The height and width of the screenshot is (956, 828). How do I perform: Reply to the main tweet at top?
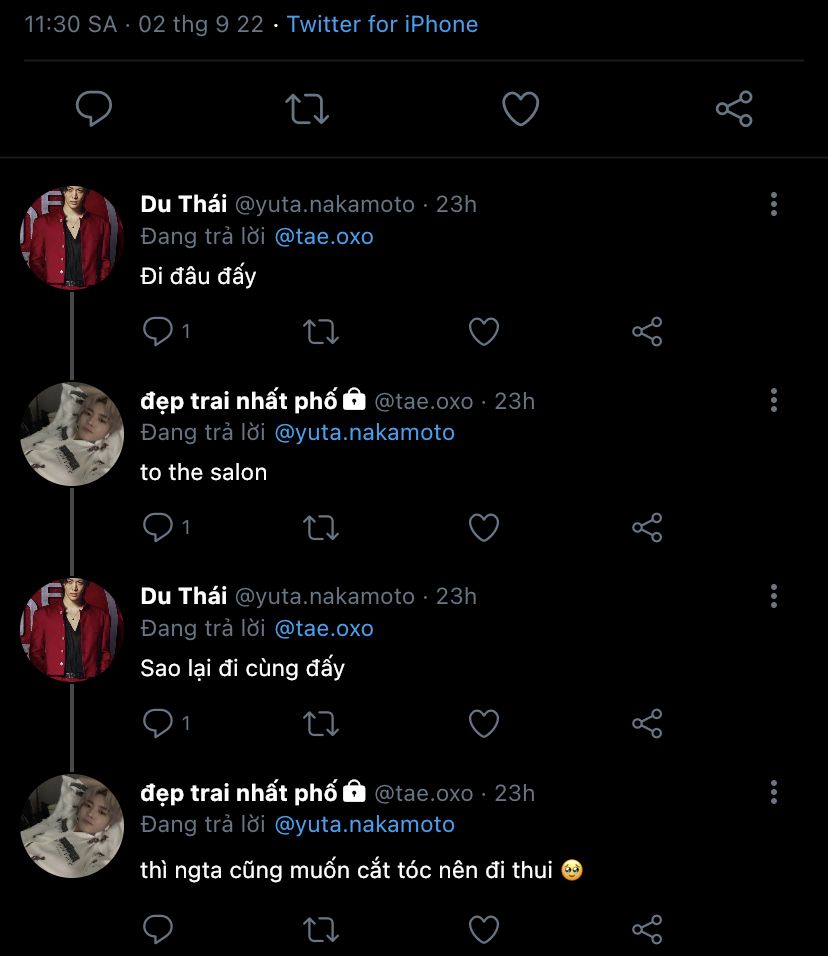point(94,109)
